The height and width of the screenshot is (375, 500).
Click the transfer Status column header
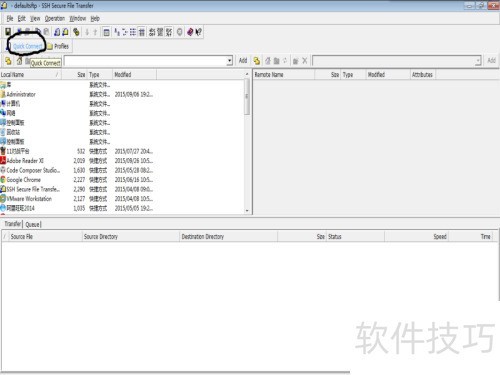(x=355, y=237)
